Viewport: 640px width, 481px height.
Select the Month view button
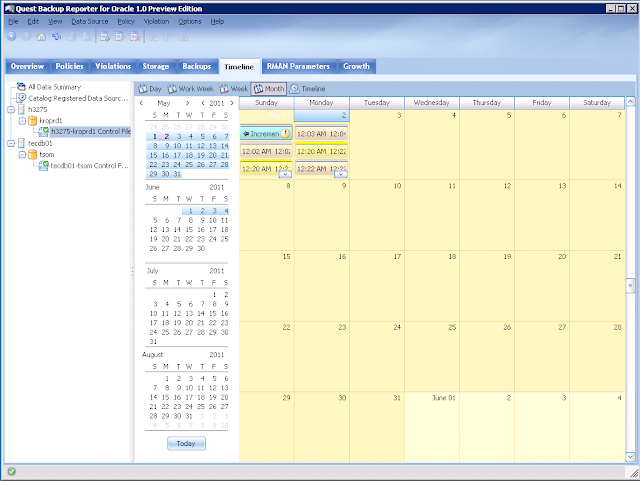tap(269, 89)
